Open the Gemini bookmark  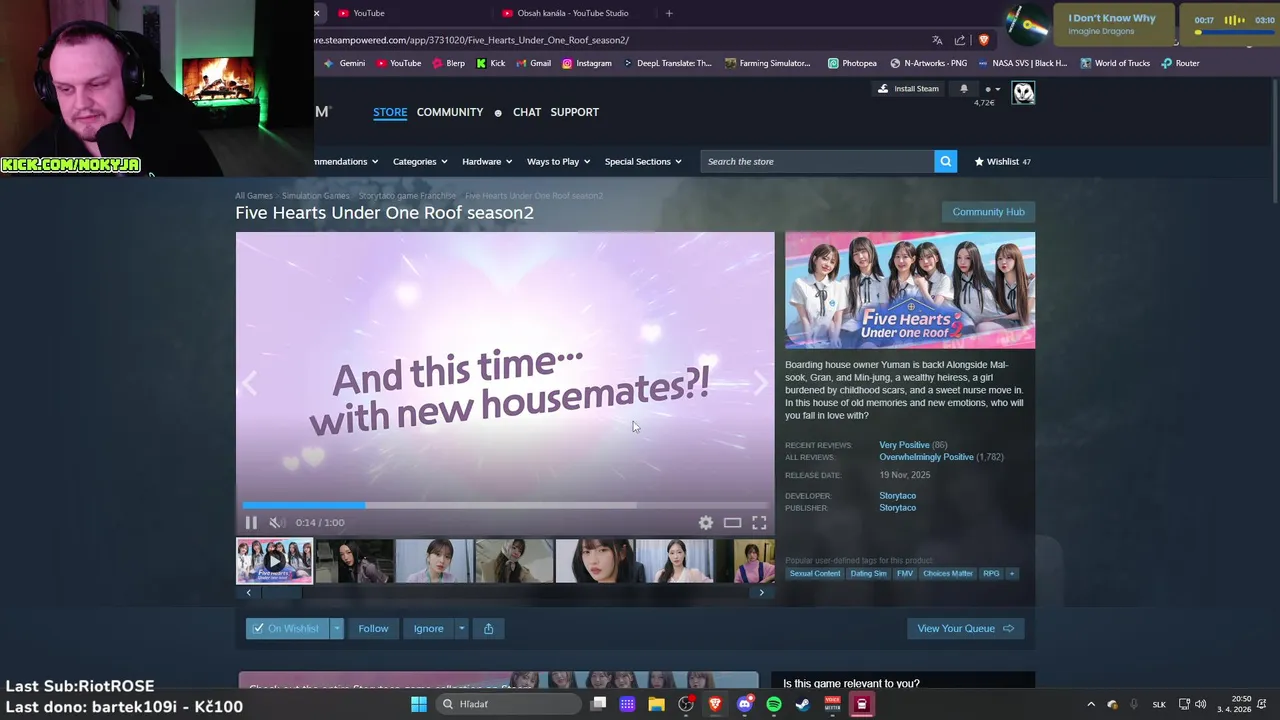pos(345,63)
